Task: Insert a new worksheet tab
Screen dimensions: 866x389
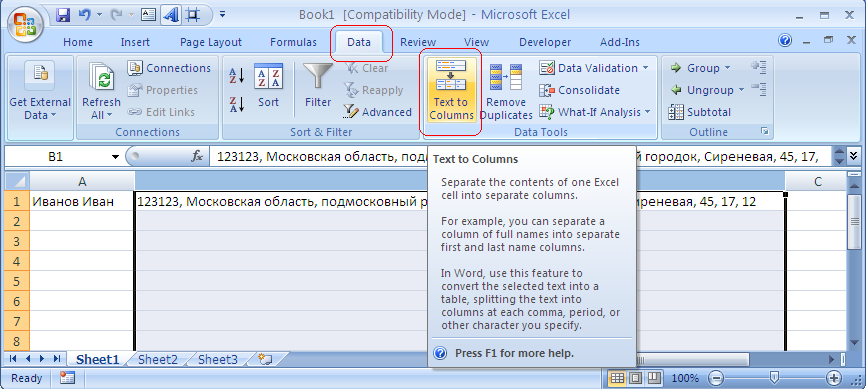Action: 266,360
